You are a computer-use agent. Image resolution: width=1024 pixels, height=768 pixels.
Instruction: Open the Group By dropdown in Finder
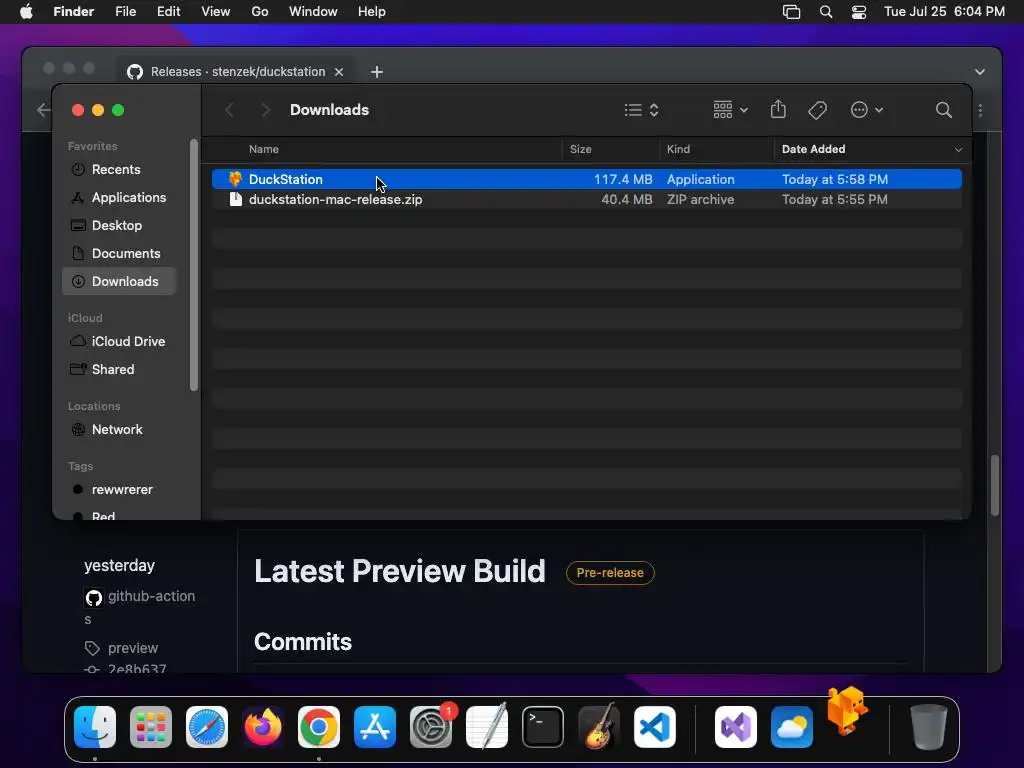coord(730,110)
